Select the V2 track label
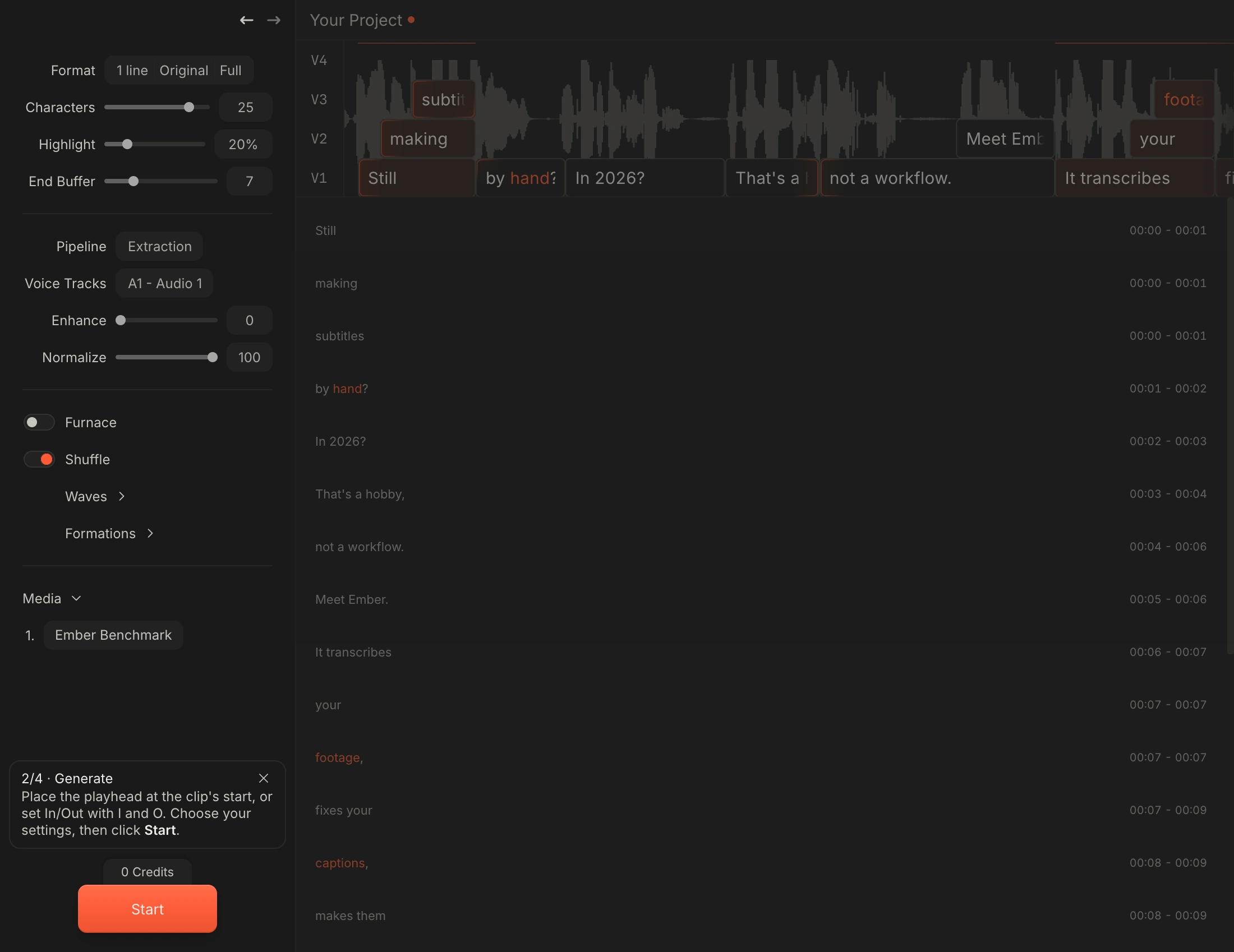The width and height of the screenshot is (1234, 952). pos(319,139)
